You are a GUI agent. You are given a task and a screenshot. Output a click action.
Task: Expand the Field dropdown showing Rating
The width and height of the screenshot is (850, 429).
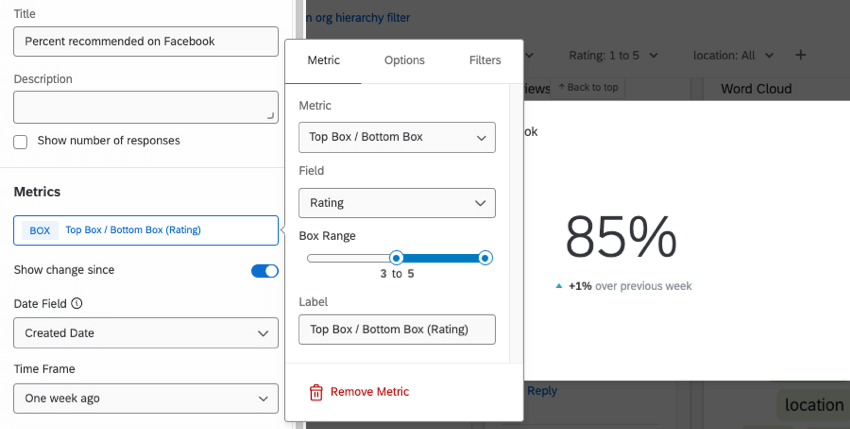(x=397, y=203)
